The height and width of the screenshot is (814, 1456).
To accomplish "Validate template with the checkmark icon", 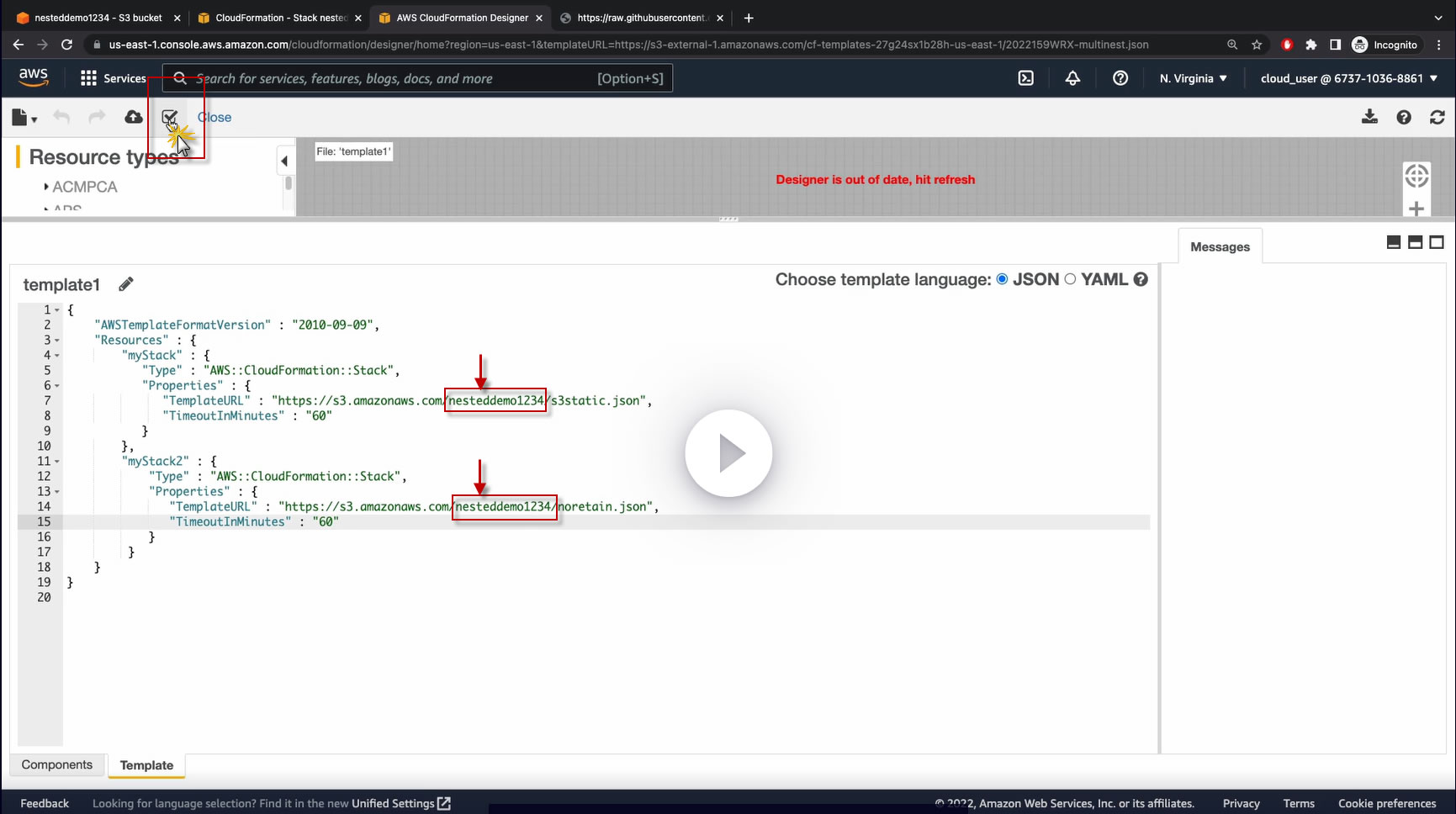I will click(170, 117).
